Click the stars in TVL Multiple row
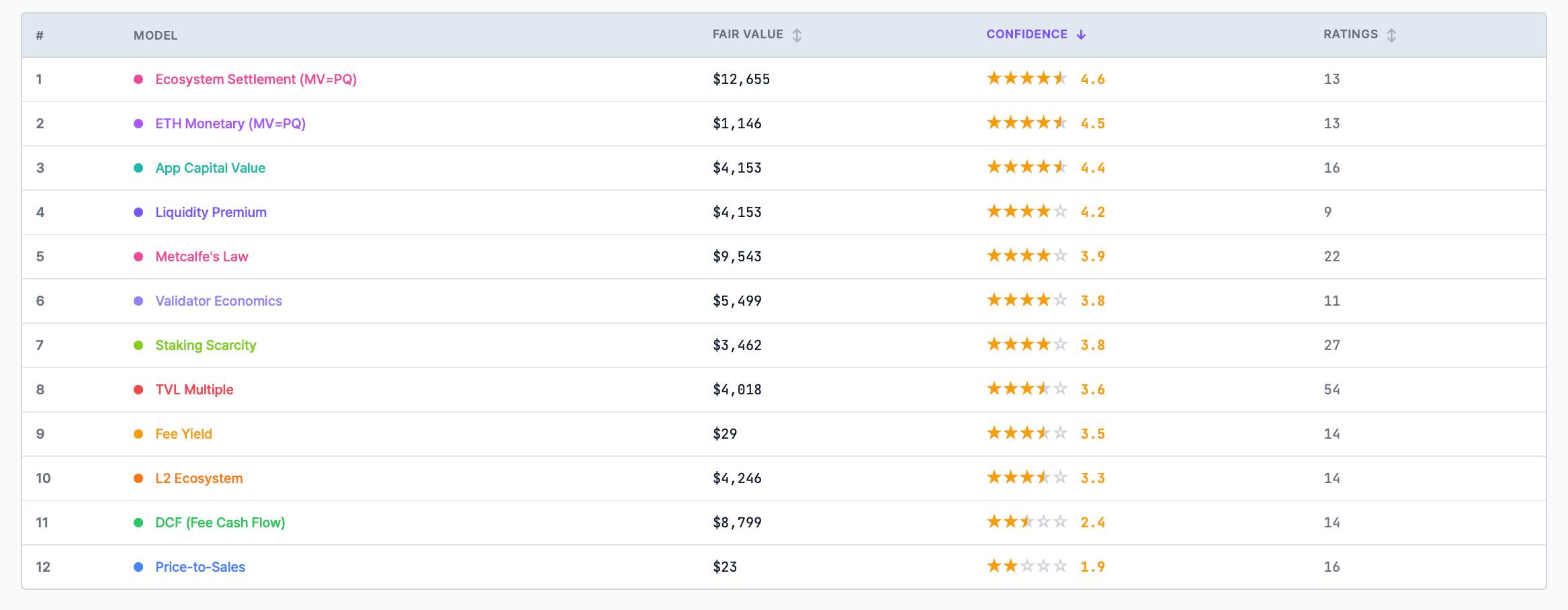 [x=1027, y=389]
